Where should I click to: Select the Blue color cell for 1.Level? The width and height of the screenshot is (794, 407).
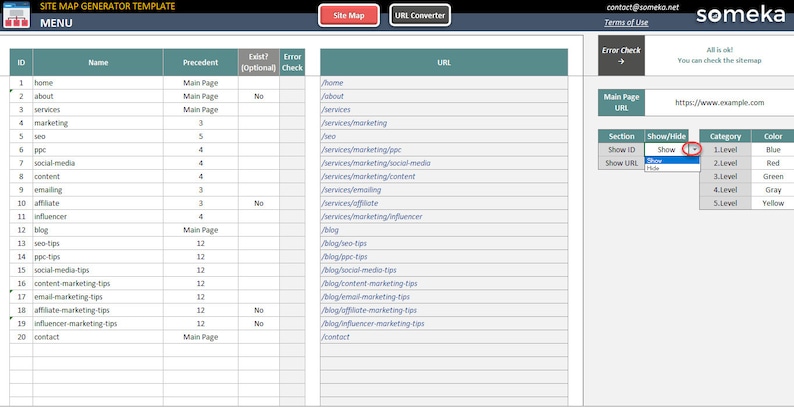click(x=773, y=149)
